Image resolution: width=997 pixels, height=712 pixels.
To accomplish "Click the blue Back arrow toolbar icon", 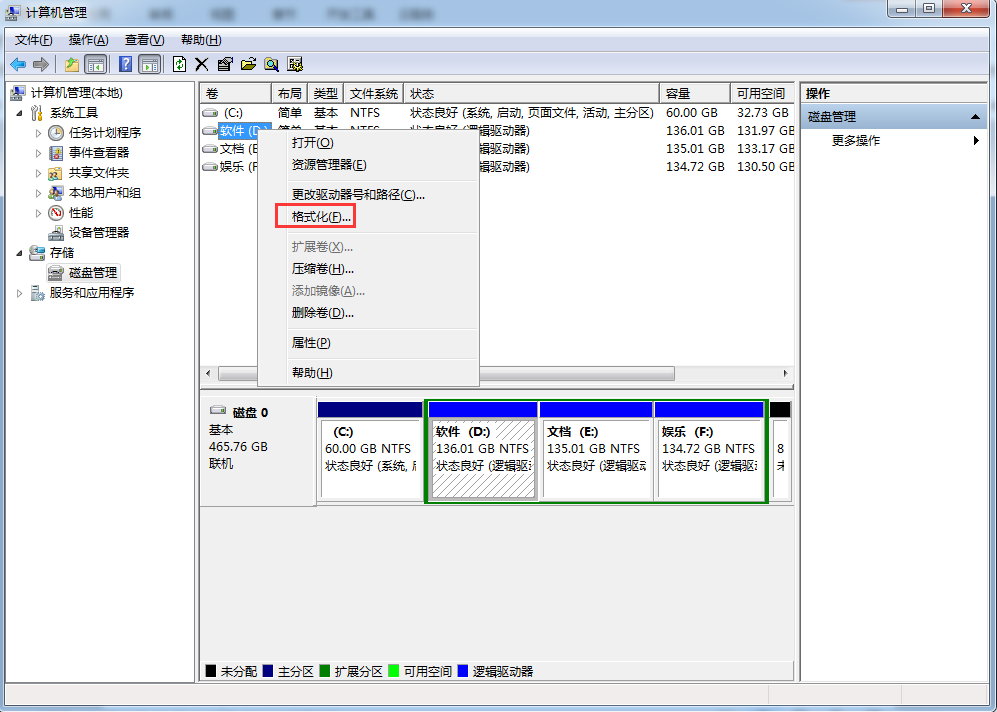I will click(x=18, y=64).
